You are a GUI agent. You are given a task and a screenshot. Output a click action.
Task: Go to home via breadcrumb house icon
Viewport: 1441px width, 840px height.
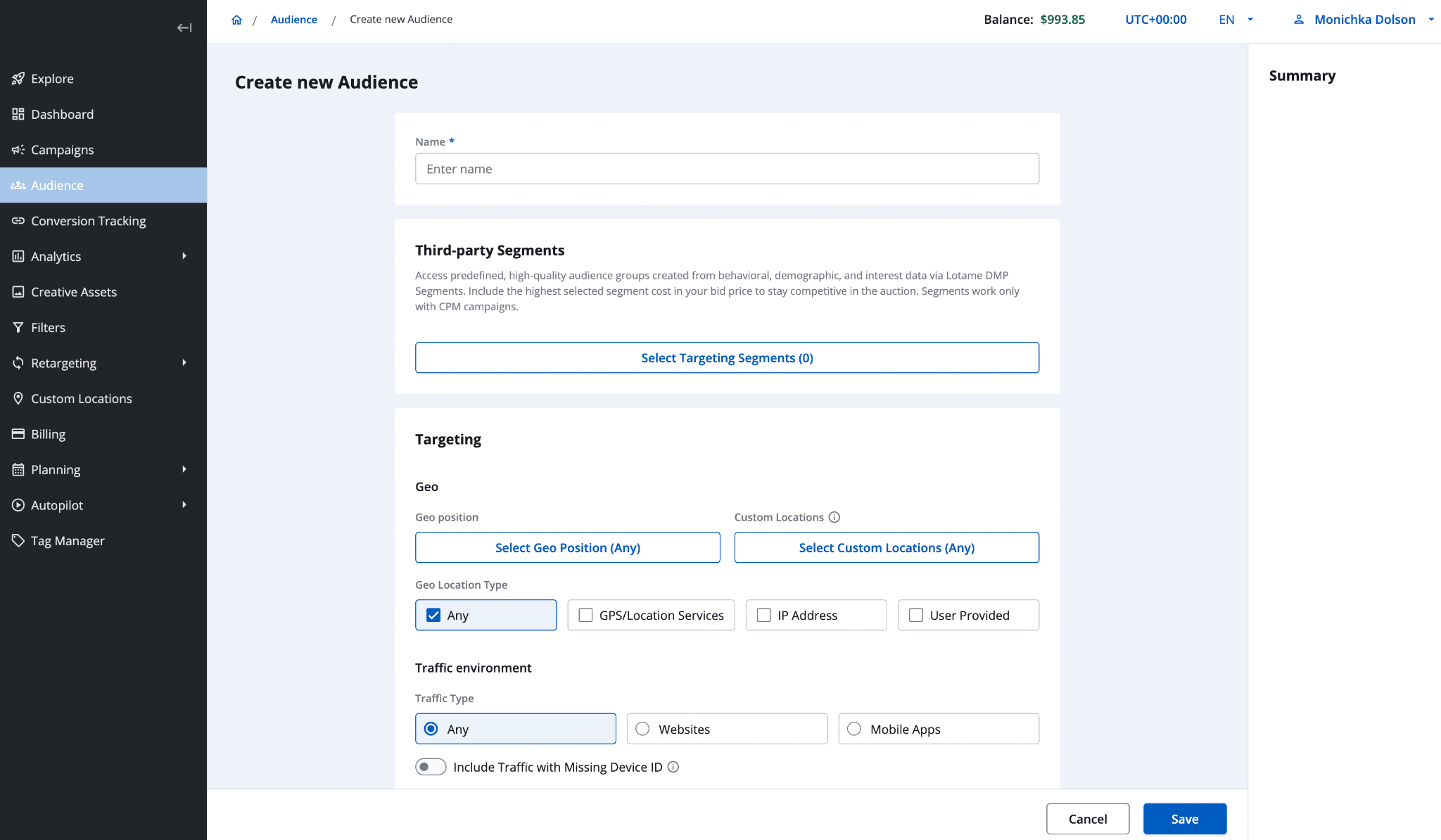click(236, 20)
